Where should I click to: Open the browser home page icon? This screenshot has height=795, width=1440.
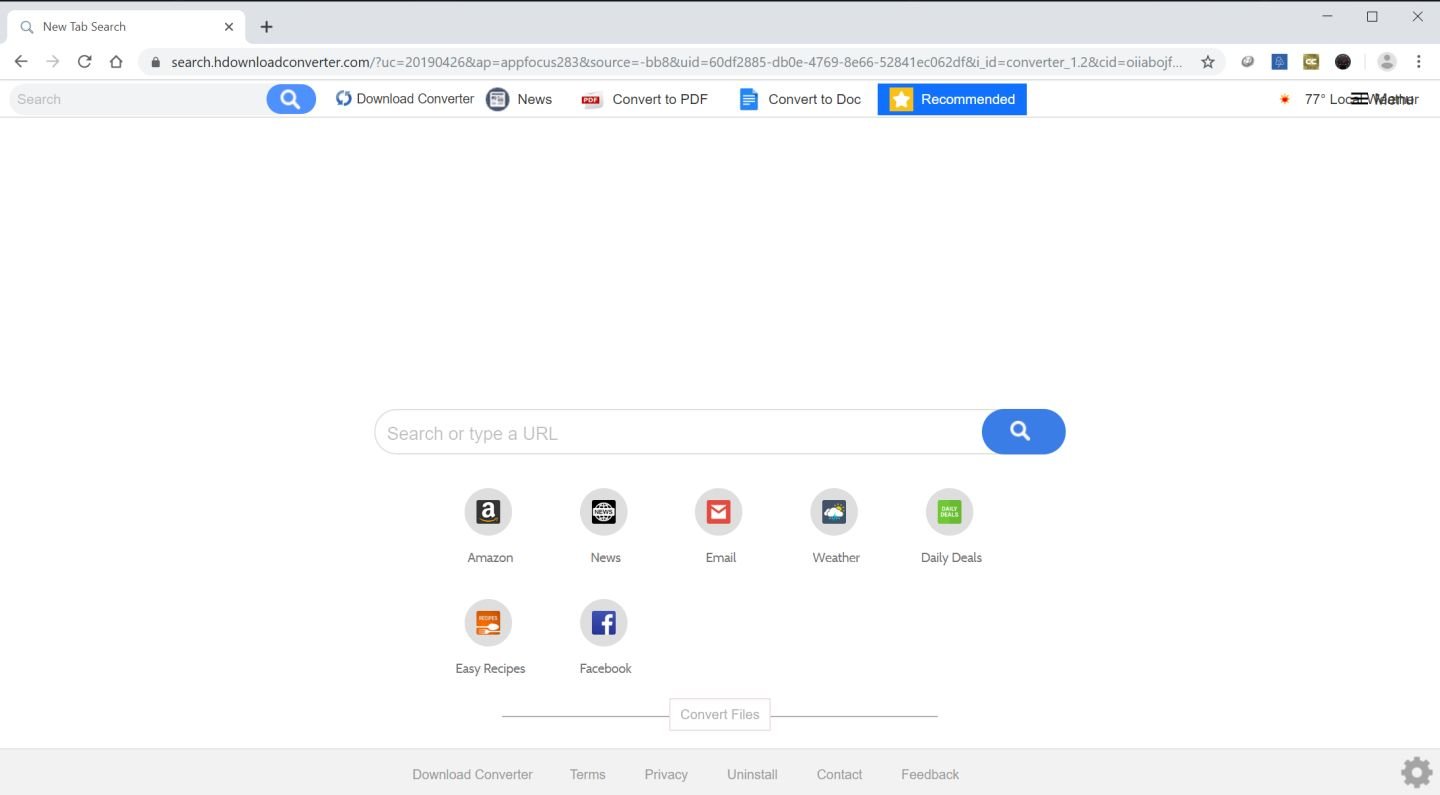coord(116,62)
